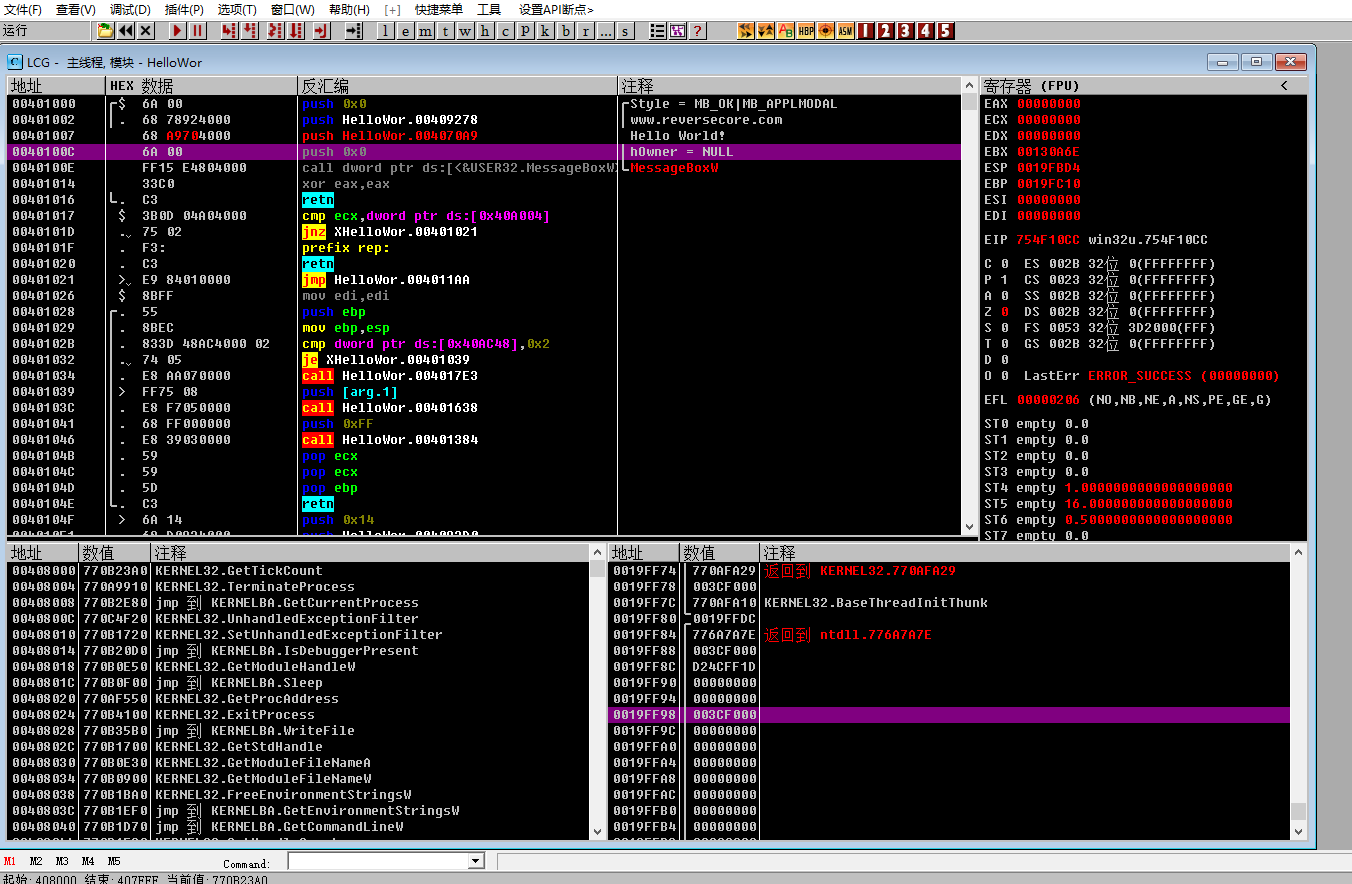Screen dimensions: 1352x884
Task: Select the EAX register value
Action: coord(1048,104)
